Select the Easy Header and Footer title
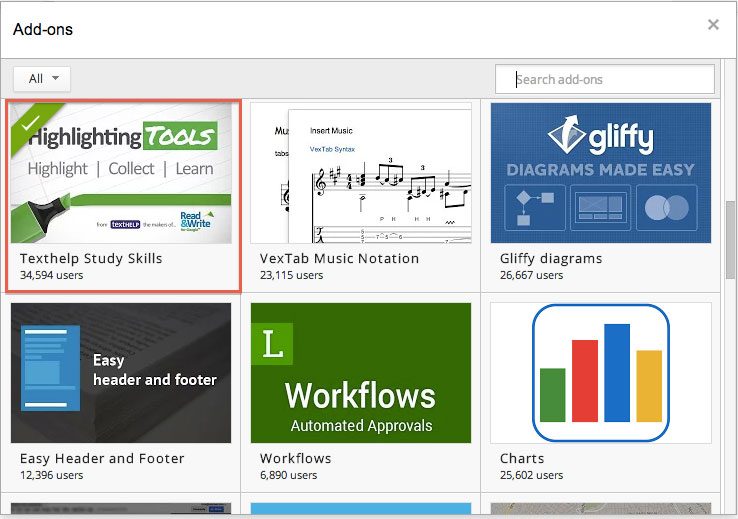 point(102,458)
